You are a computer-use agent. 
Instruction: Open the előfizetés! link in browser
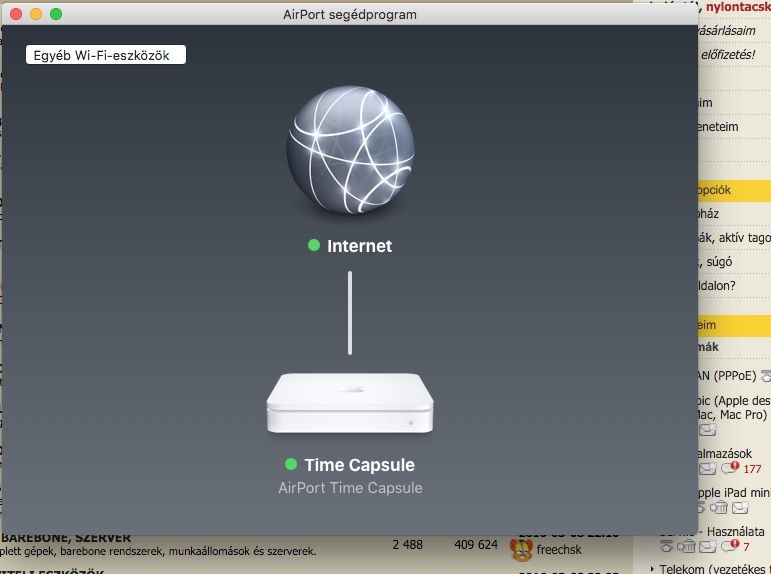[728, 55]
